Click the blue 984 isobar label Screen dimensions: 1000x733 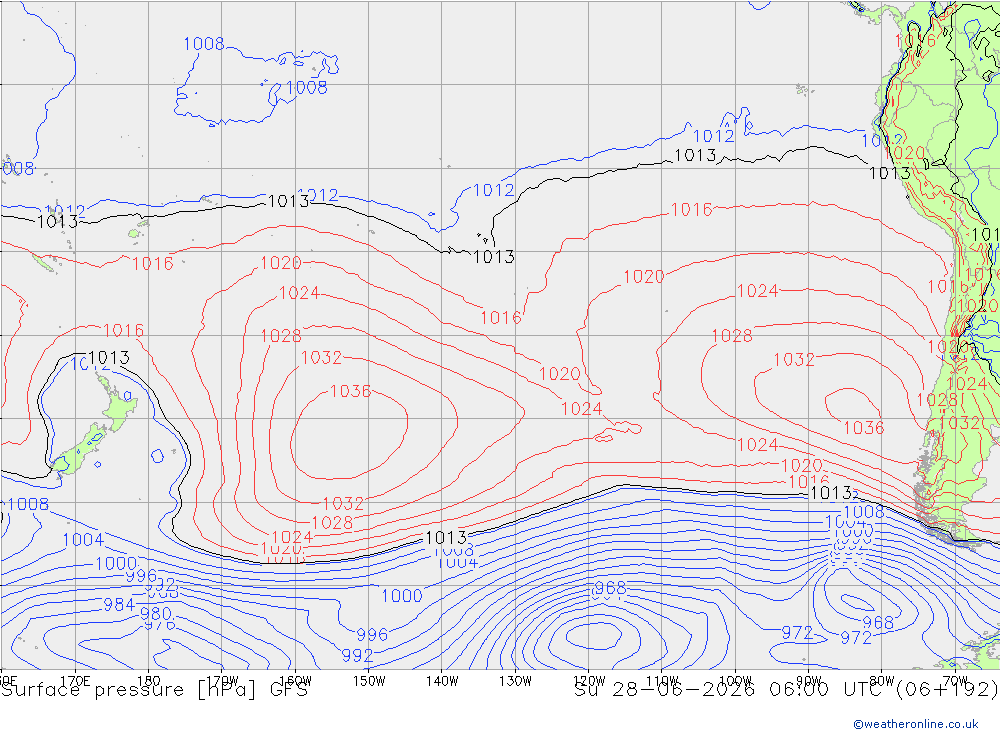(119, 604)
